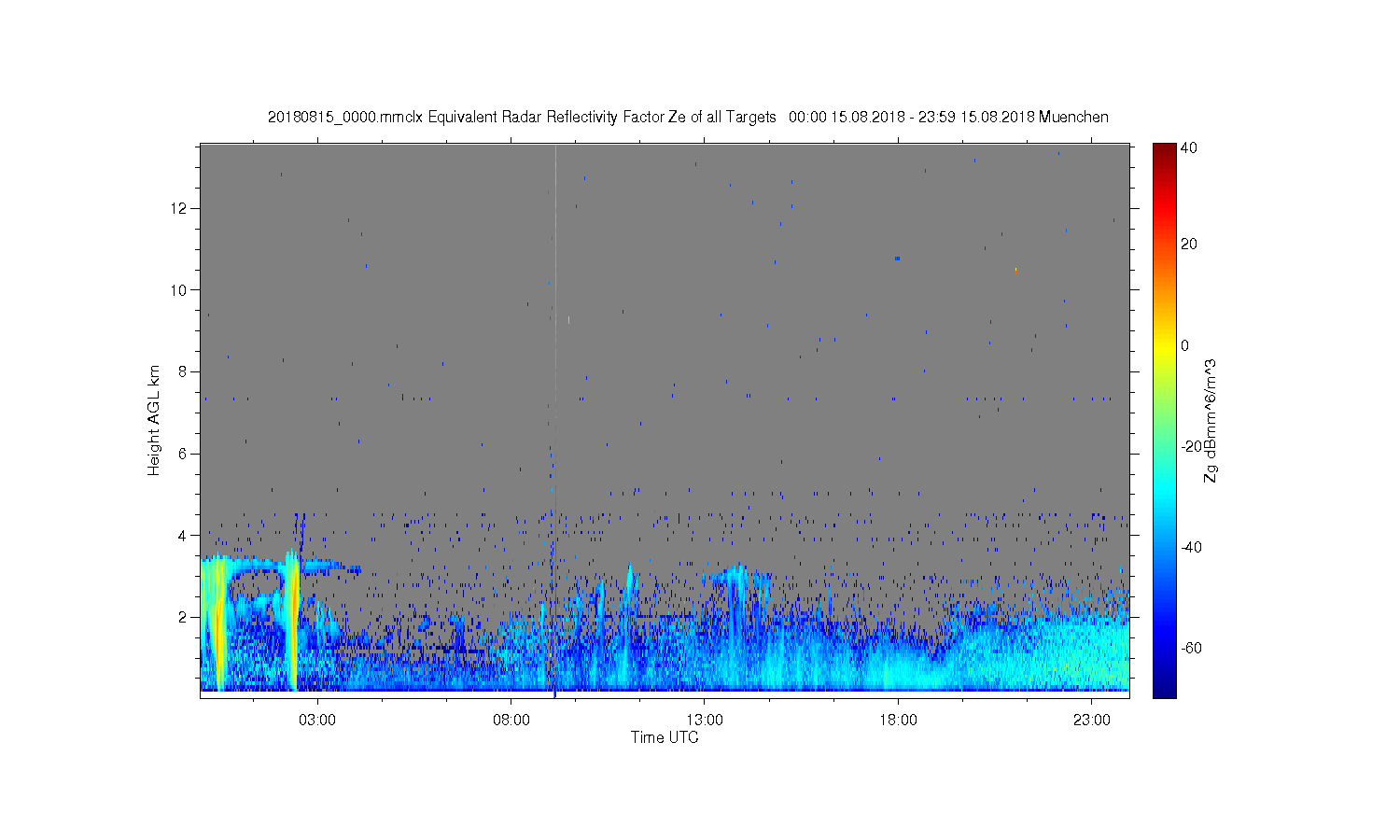Click the 13:00 time tick label

[x=705, y=721]
